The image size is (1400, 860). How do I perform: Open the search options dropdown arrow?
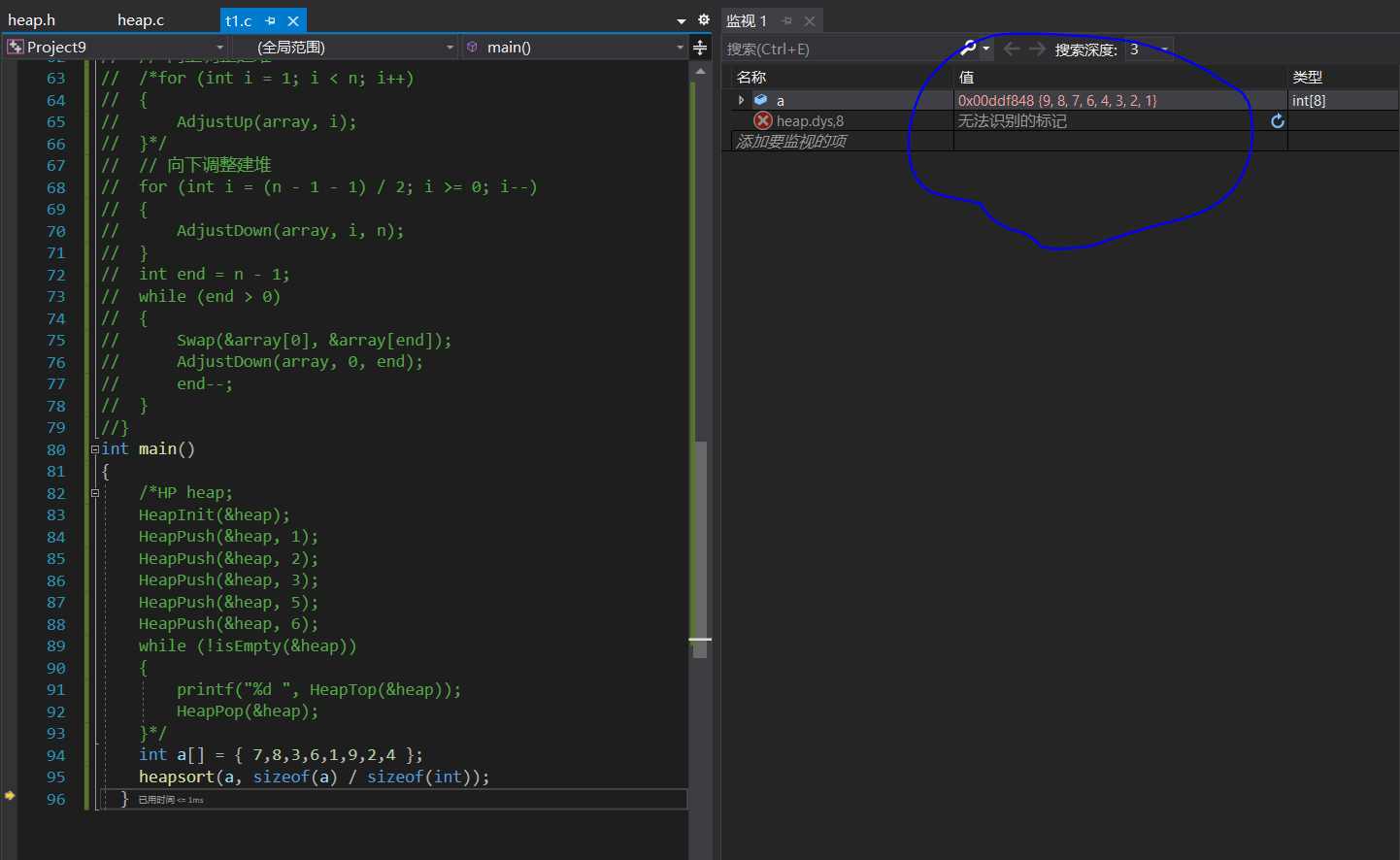click(x=986, y=49)
